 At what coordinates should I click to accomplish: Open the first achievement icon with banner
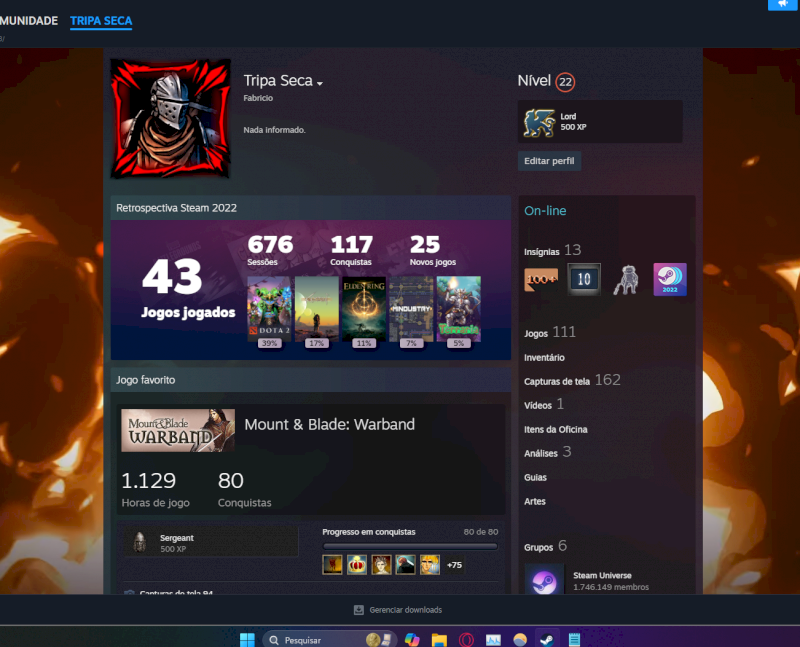[332, 565]
